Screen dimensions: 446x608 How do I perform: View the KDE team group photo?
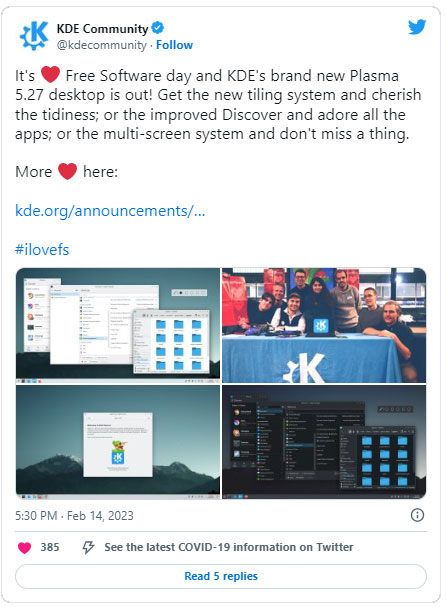point(324,325)
